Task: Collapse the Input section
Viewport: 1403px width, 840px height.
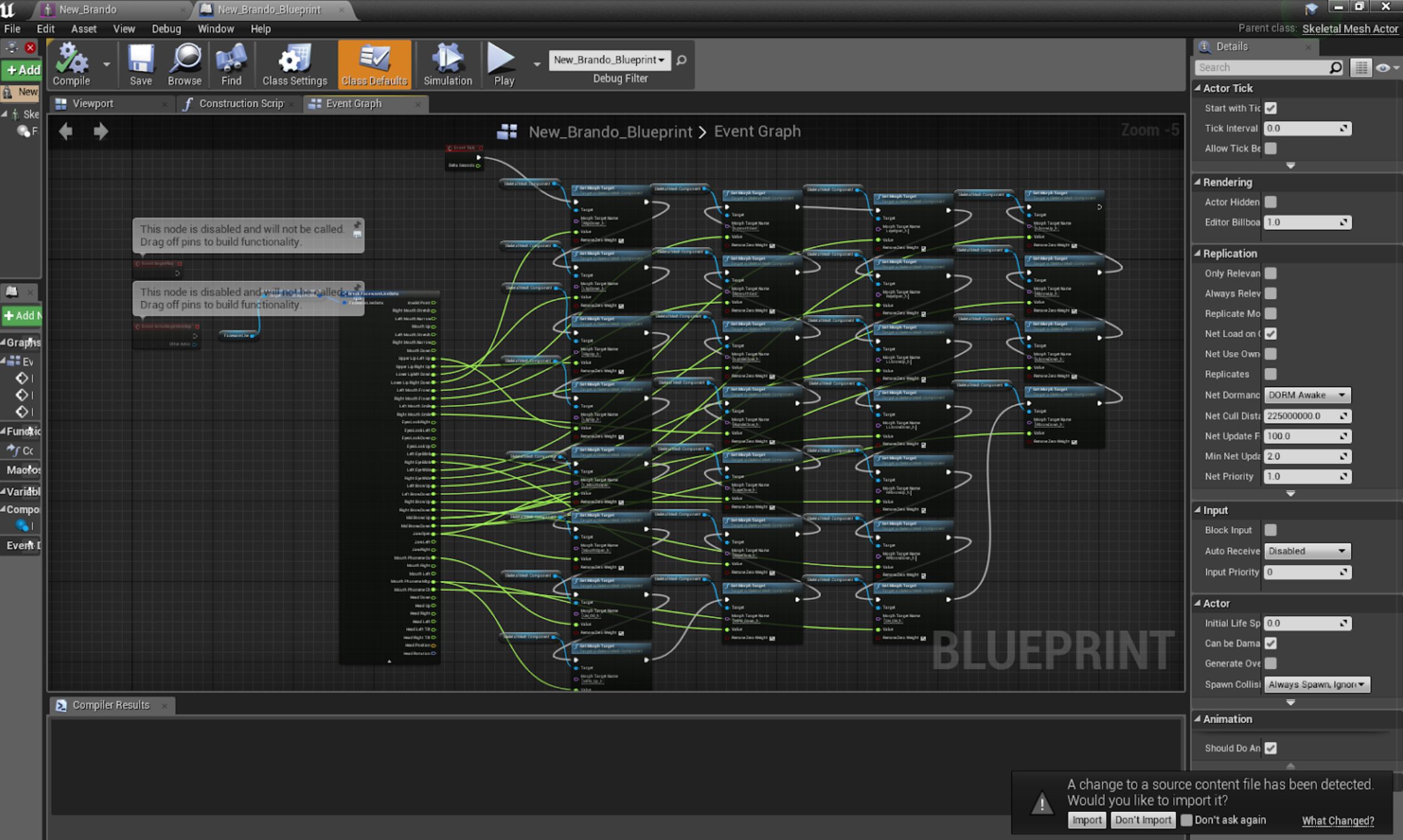Action: [1198, 510]
